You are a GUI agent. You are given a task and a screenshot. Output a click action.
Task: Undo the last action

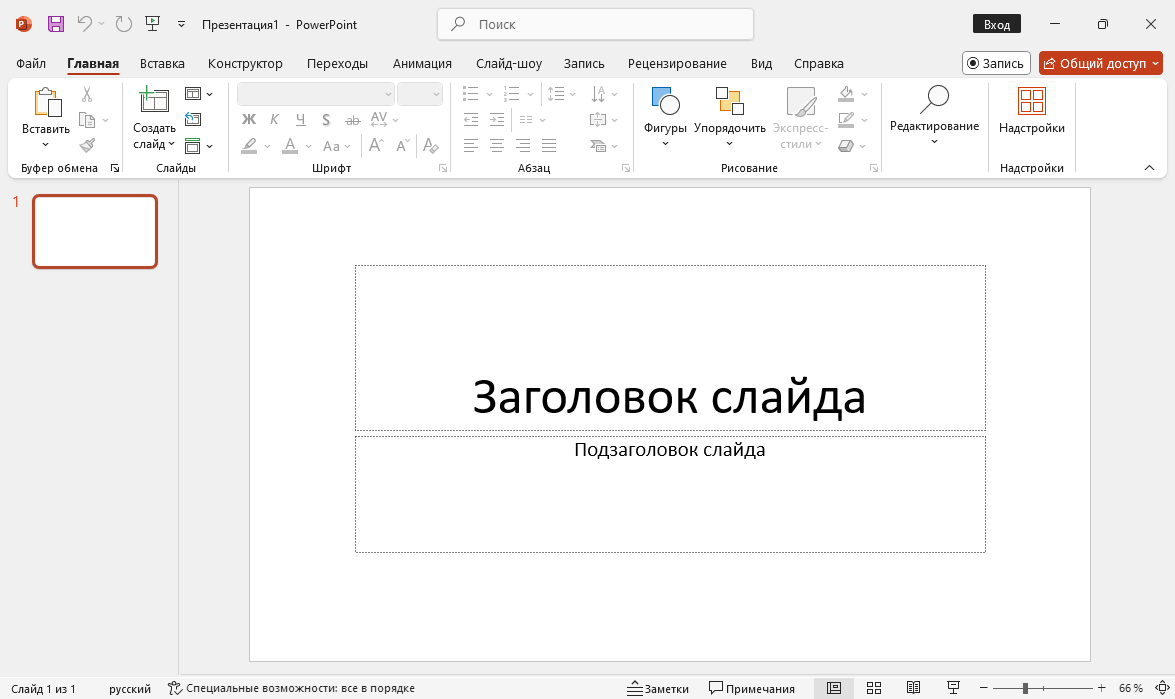tap(85, 24)
